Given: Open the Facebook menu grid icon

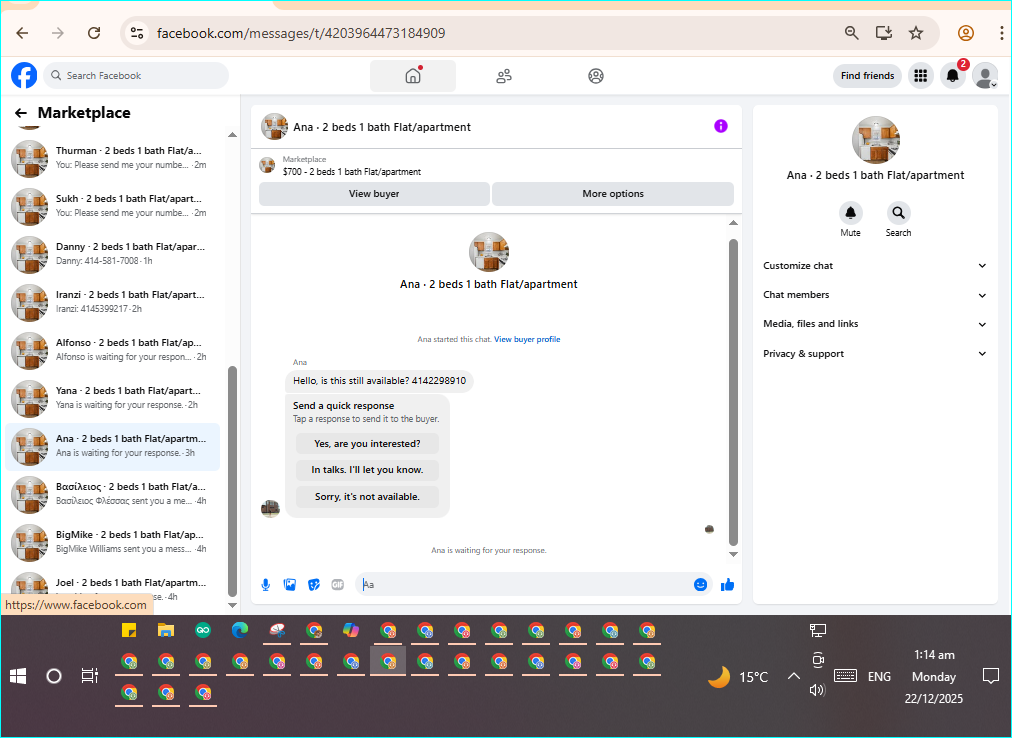Looking at the screenshot, I should click(x=921, y=76).
